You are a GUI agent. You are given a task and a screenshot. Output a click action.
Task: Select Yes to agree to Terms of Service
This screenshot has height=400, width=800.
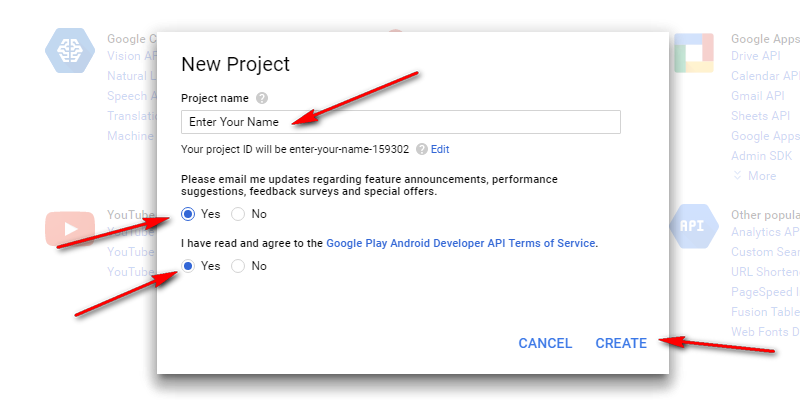coord(188,266)
